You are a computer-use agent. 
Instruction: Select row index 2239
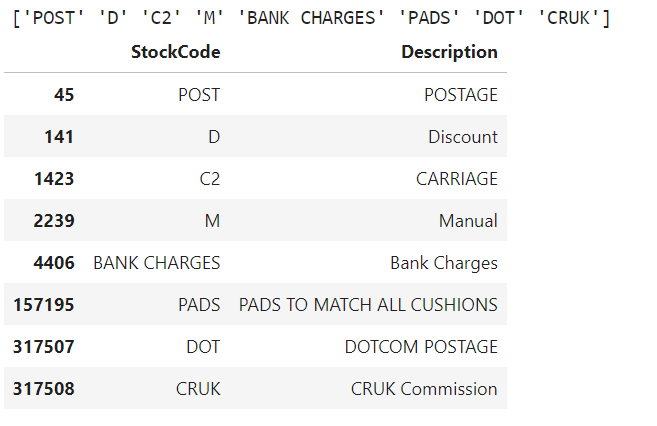click(54, 221)
